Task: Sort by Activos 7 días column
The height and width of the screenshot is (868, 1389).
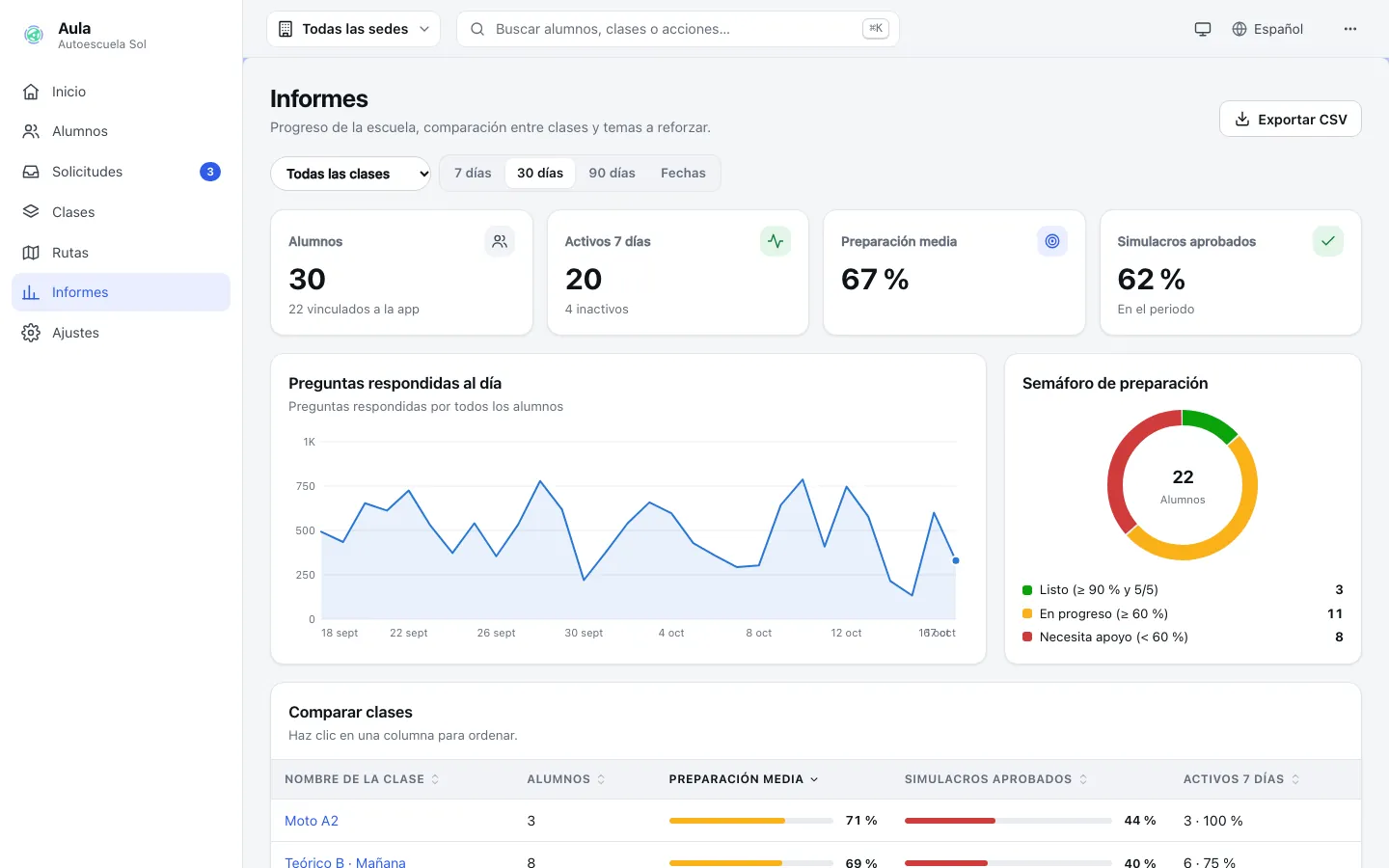Action: coord(1241,779)
